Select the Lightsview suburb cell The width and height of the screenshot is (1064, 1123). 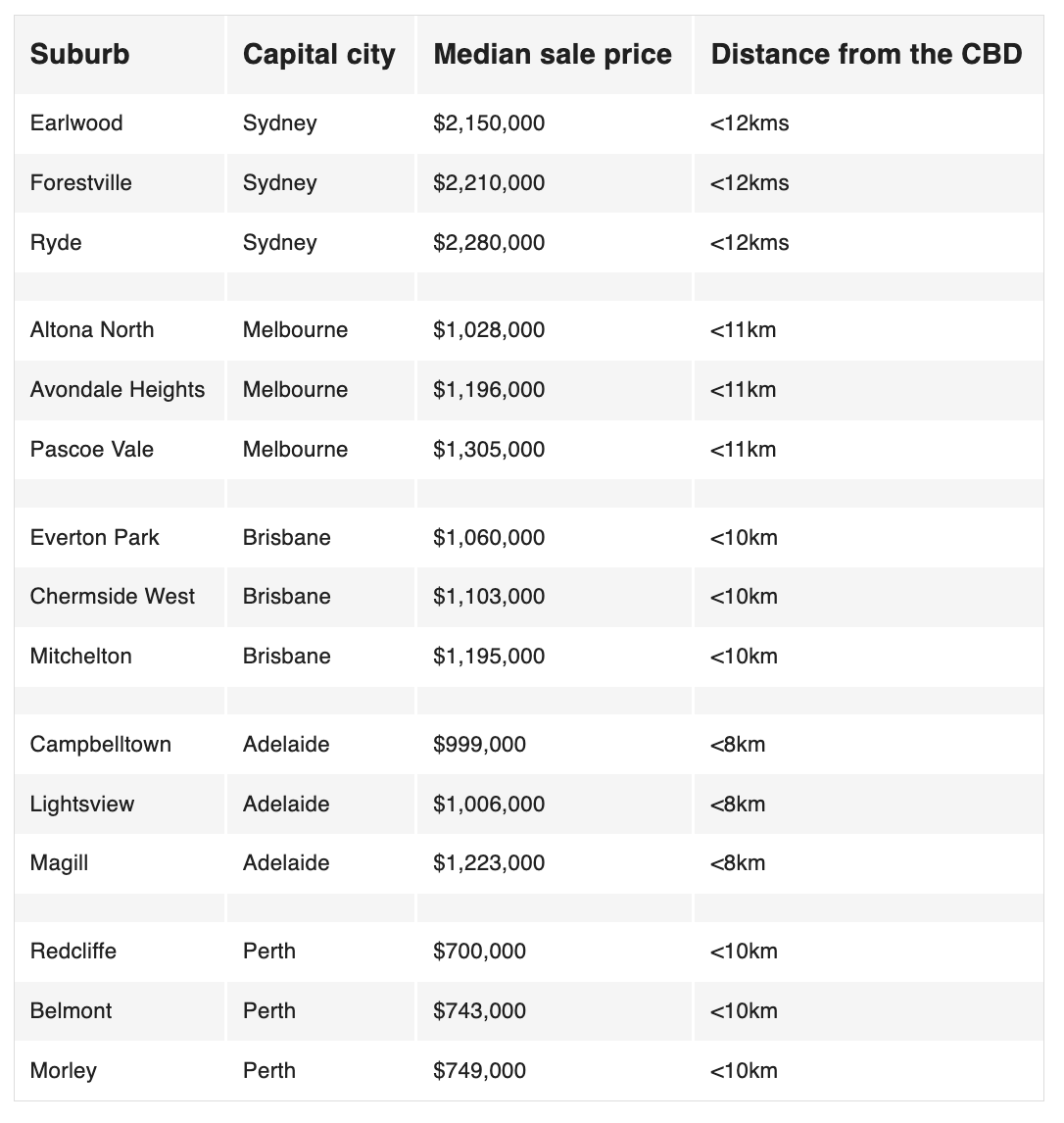82,805
